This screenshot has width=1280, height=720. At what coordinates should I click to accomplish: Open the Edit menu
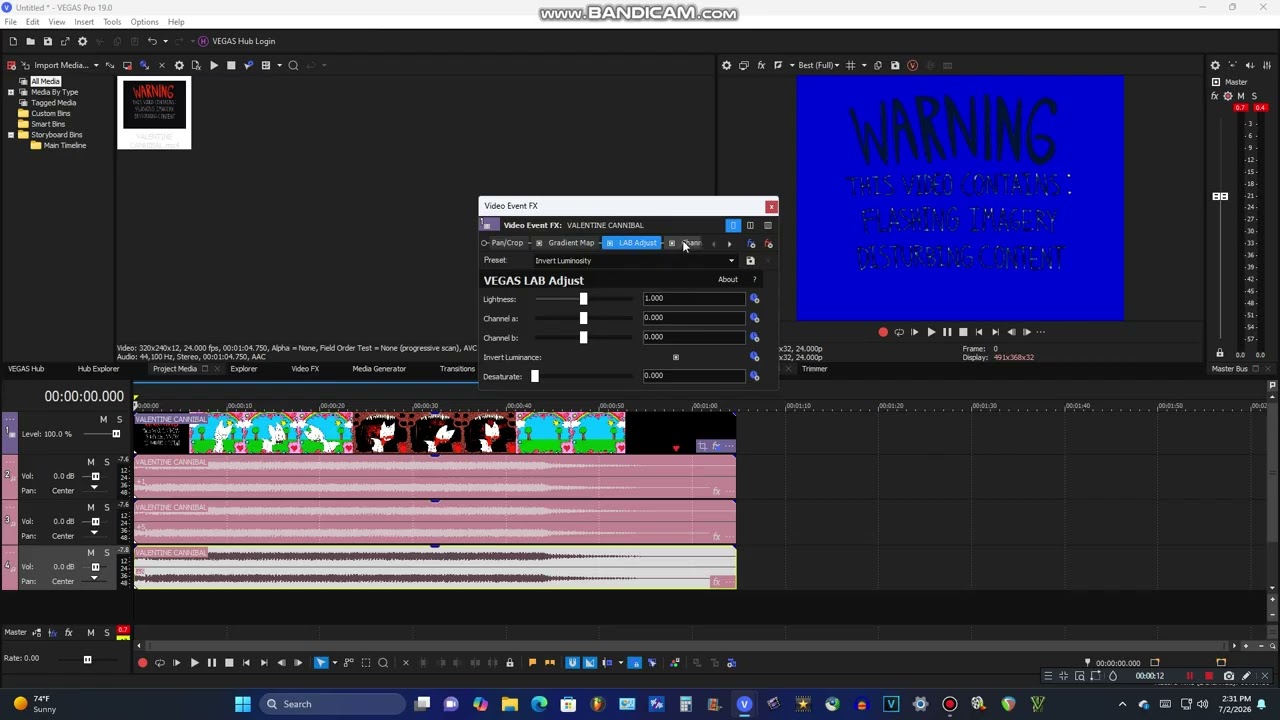[x=32, y=22]
